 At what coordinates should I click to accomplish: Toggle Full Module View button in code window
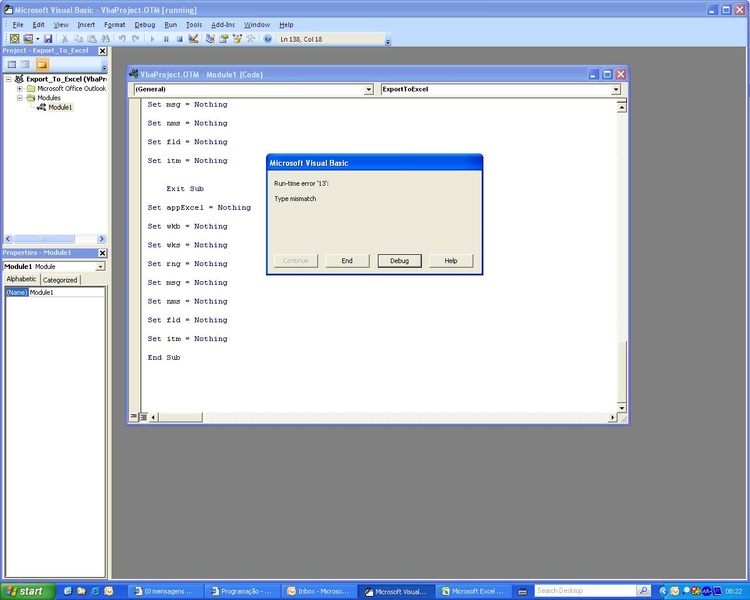pyautogui.click(x=143, y=417)
